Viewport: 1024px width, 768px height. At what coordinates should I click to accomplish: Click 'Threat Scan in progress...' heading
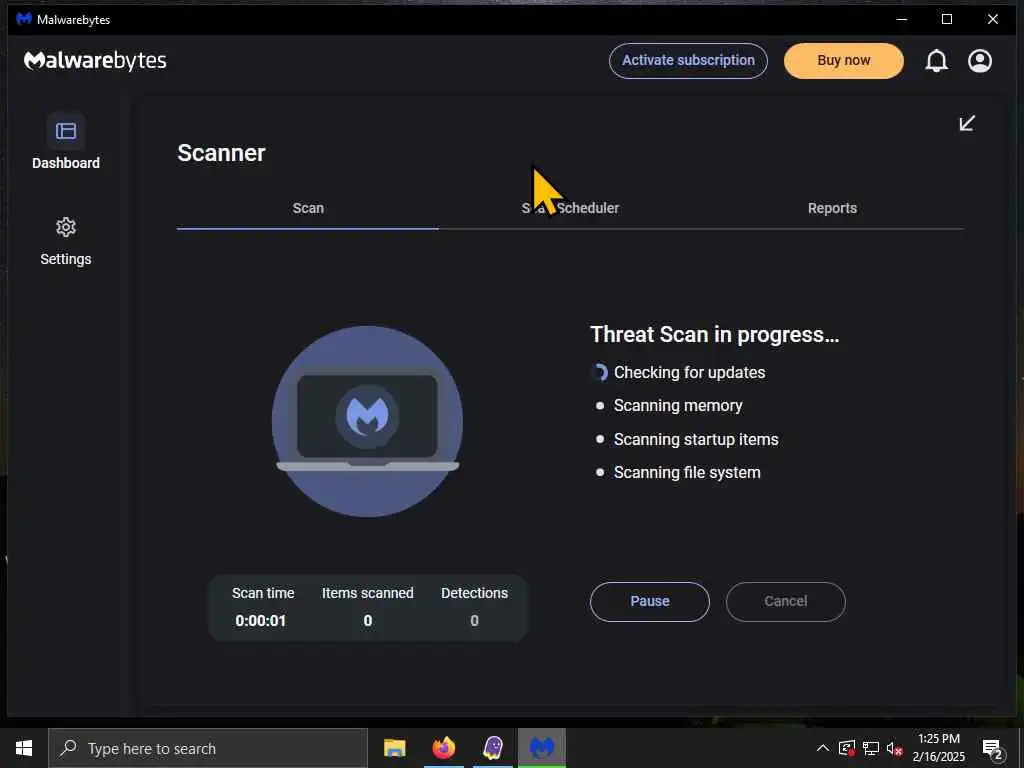(714, 334)
